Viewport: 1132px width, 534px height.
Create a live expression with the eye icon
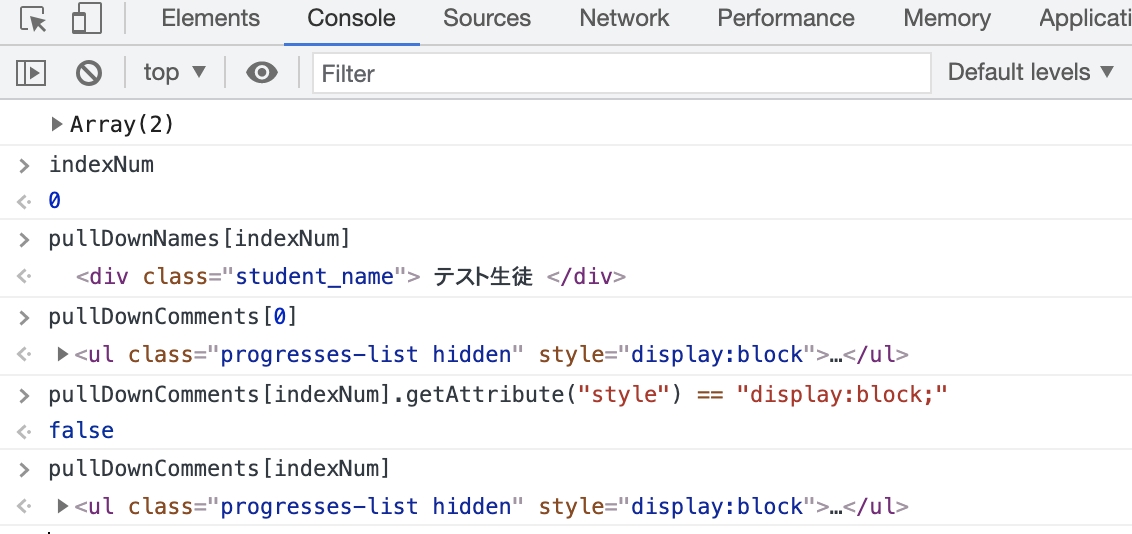(x=261, y=73)
